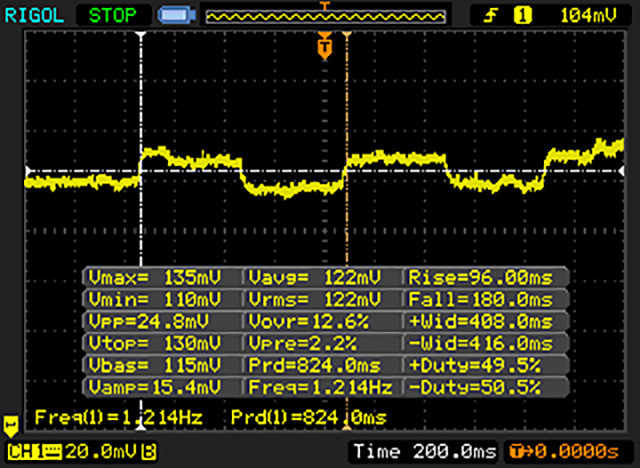Click the trigger level arrow at right edge
The height and width of the screenshot is (468, 640).
coord(621,171)
